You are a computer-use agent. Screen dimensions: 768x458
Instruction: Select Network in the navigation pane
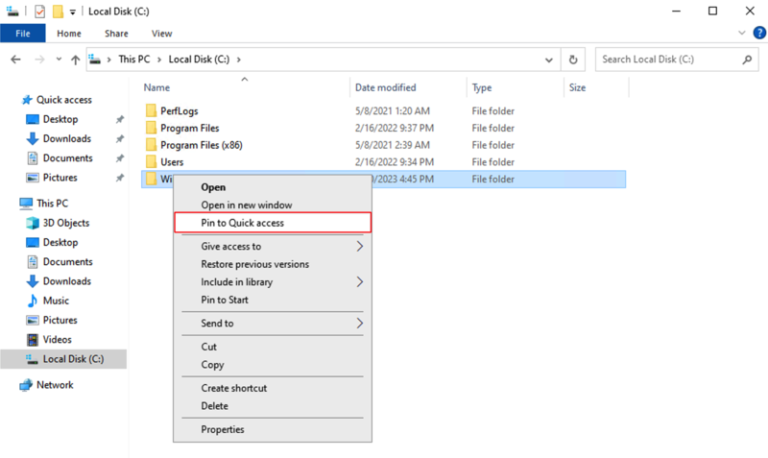coord(54,385)
